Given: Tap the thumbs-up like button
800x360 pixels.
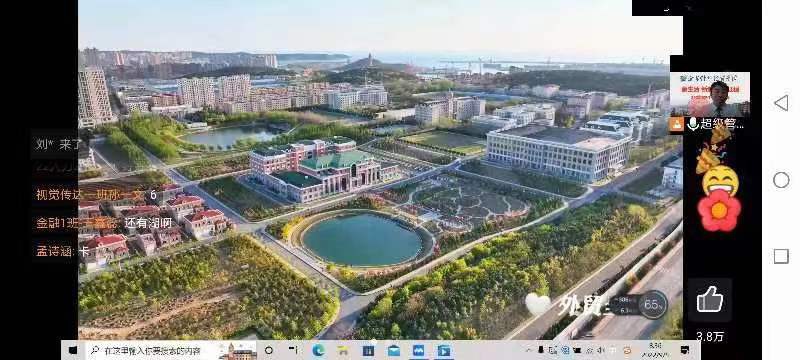Looking at the screenshot, I should click(x=710, y=299).
